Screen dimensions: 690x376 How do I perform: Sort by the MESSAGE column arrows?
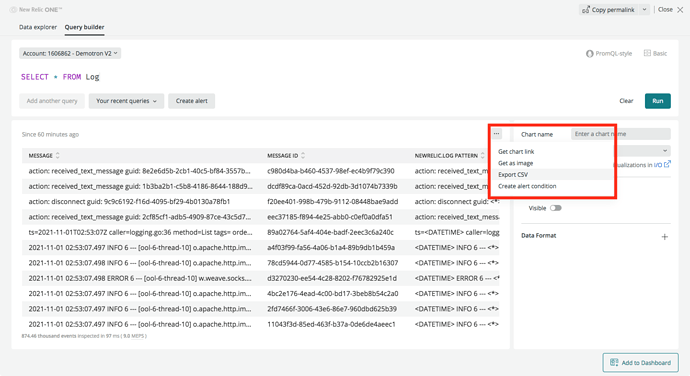click(x=58, y=155)
